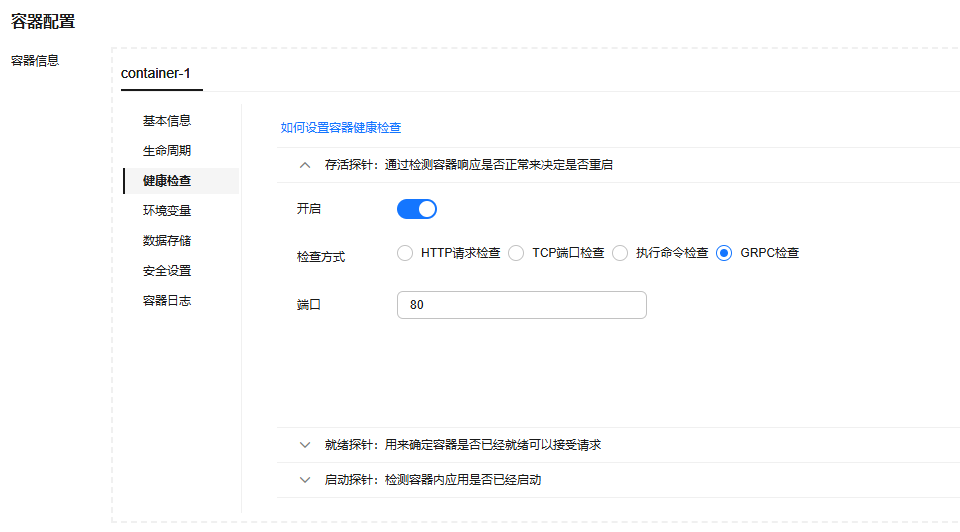
Task: Click 启动探针 section header text
Action: (x=433, y=480)
